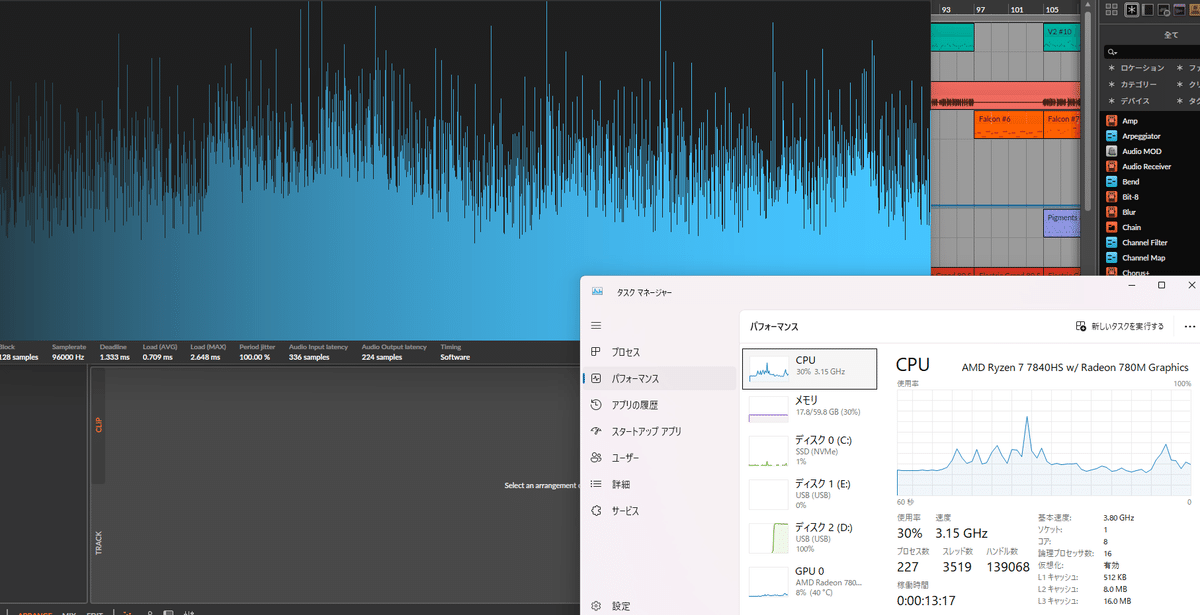Image resolution: width=1200 pixels, height=615 pixels.
Task: Open サービス page in Task Manager
Action: tap(659, 510)
